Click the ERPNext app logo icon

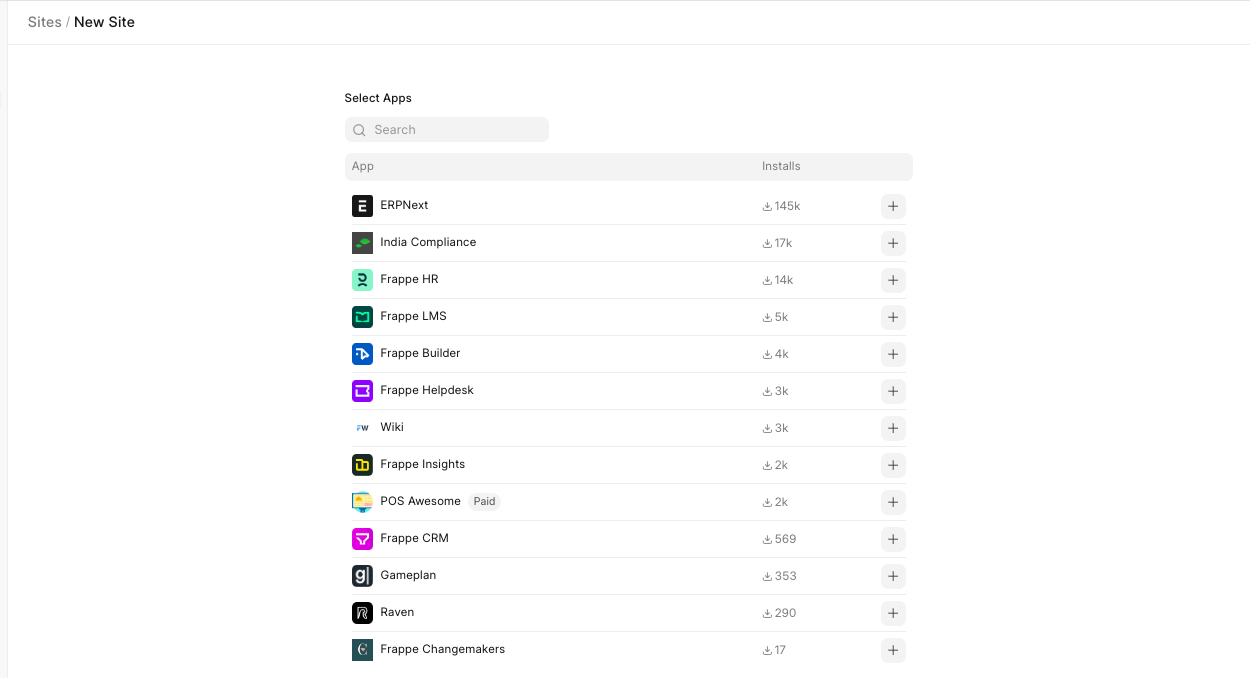tap(362, 206)
